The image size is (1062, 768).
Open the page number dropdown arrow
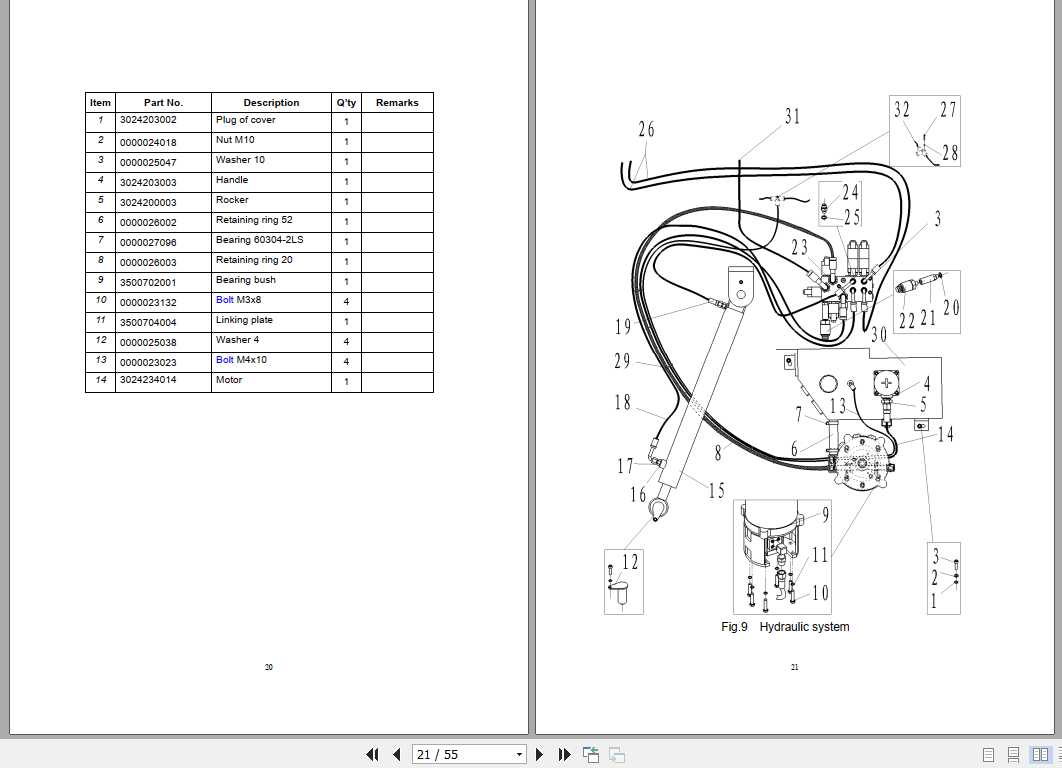(519, 754)
